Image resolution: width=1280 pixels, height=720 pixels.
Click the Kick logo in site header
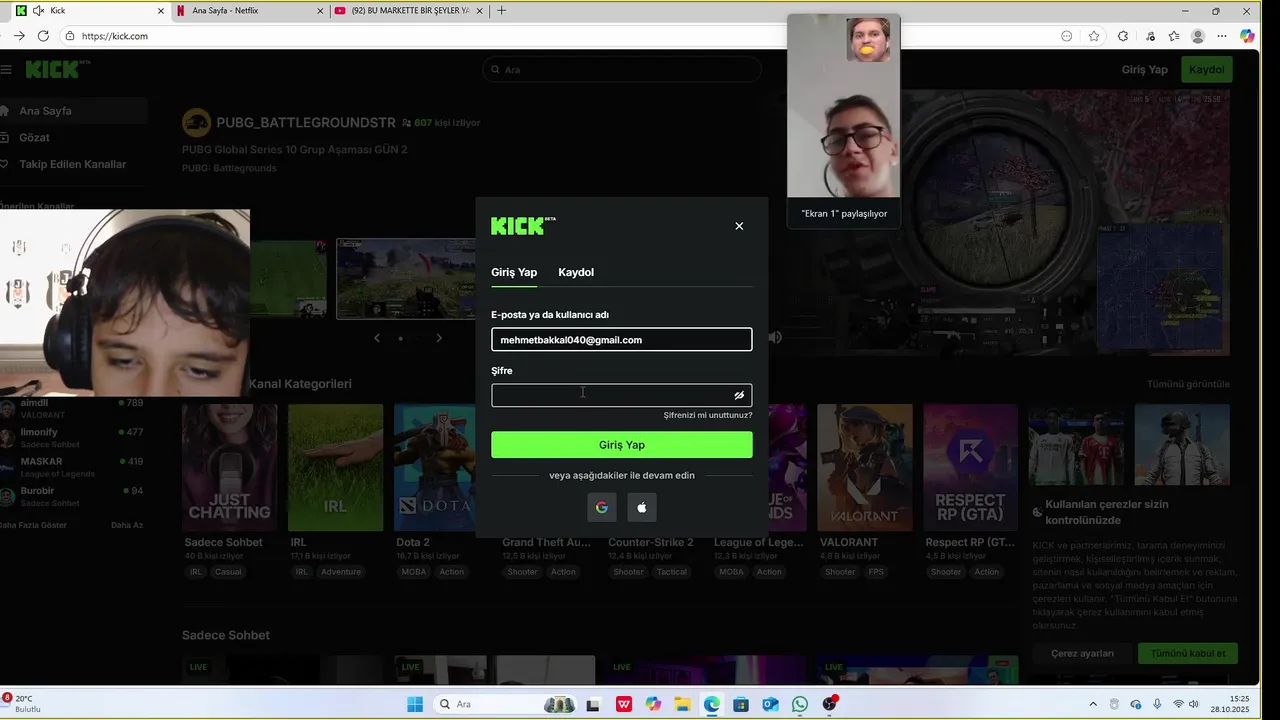pos(57,69)
